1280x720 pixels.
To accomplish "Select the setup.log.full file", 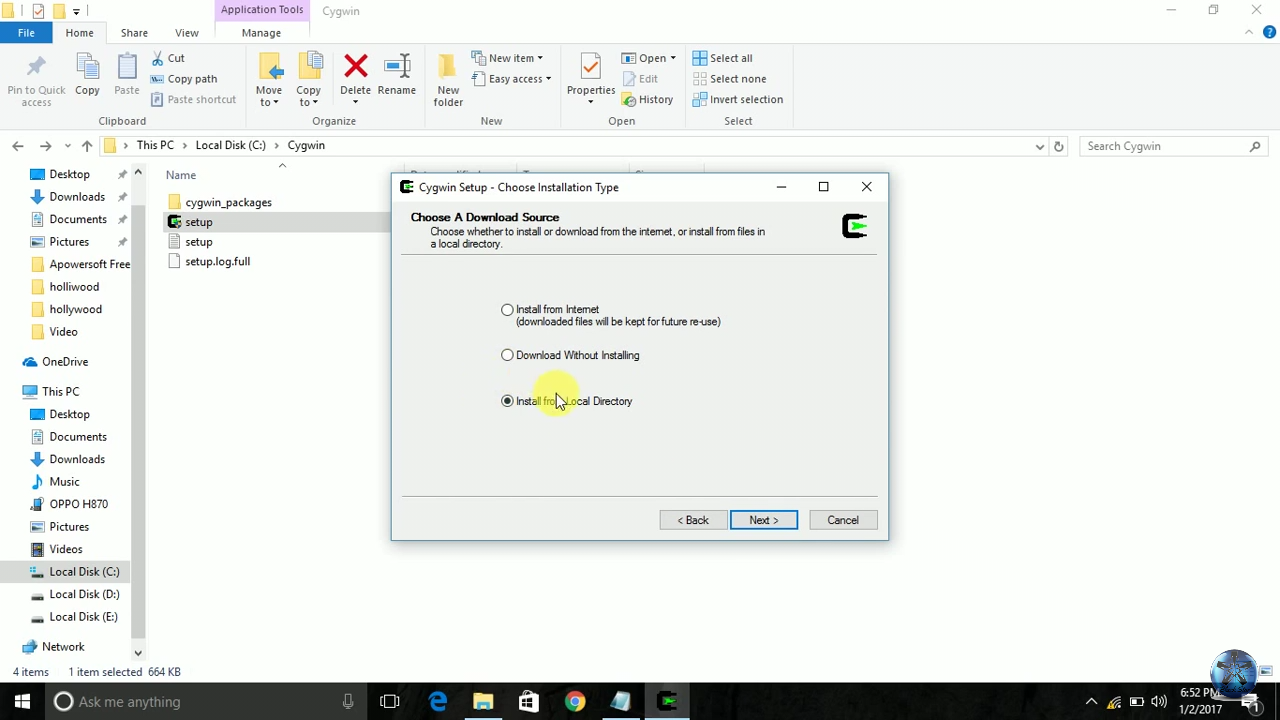I will coord(217,261).
